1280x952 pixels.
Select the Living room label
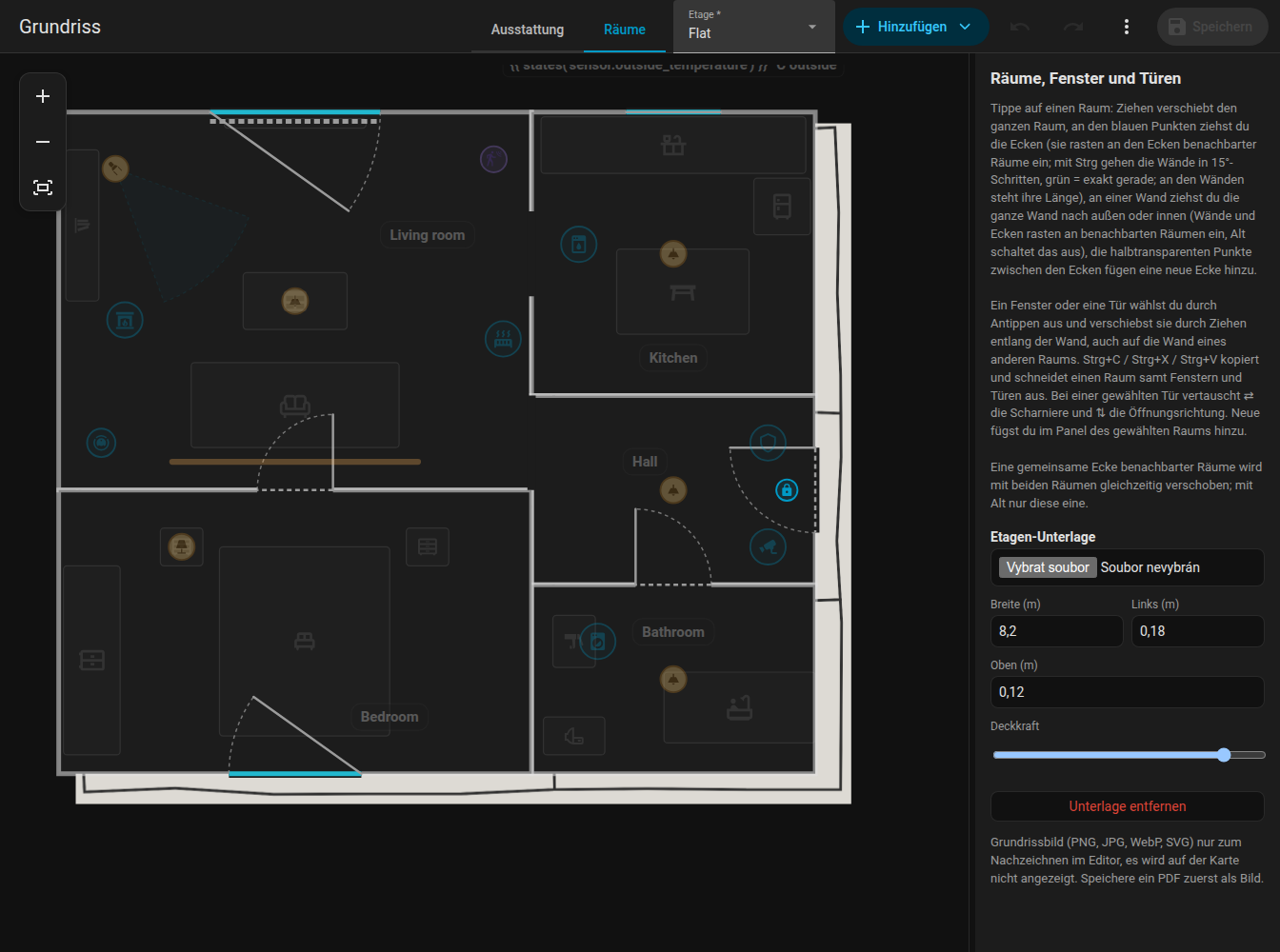tap(428, 235)
